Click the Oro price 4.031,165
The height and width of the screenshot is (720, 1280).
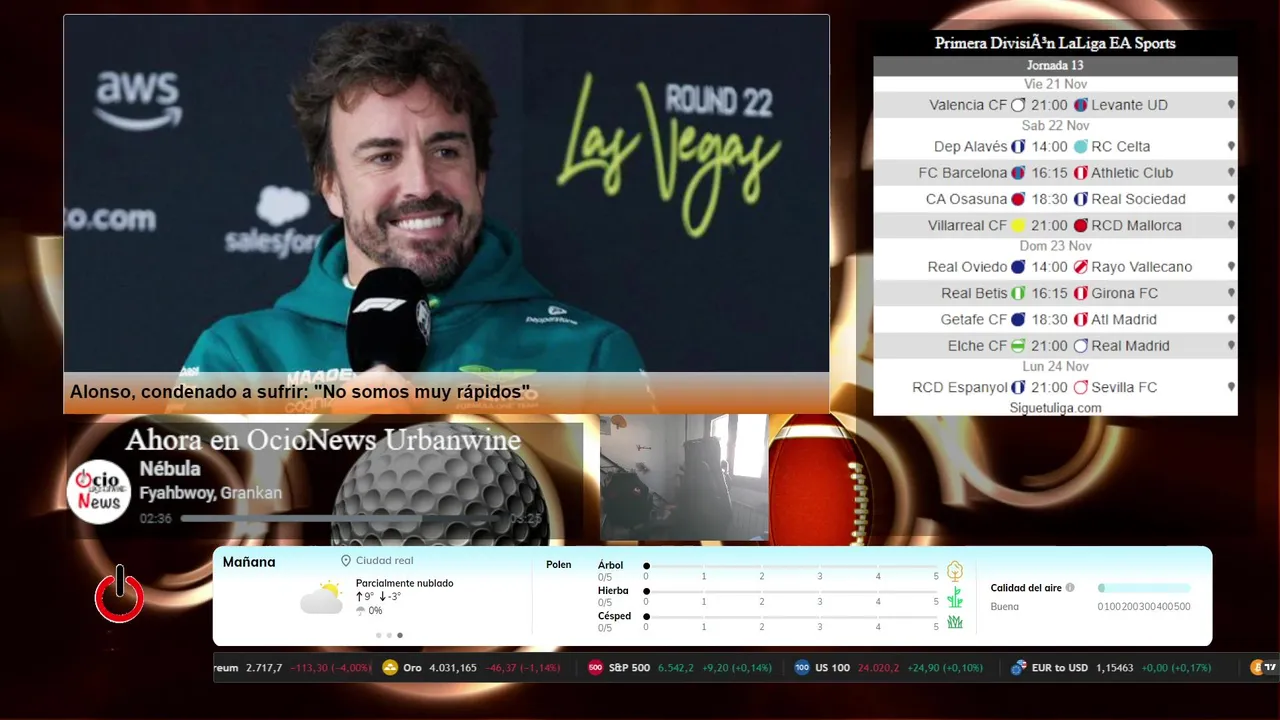[453, 668]
